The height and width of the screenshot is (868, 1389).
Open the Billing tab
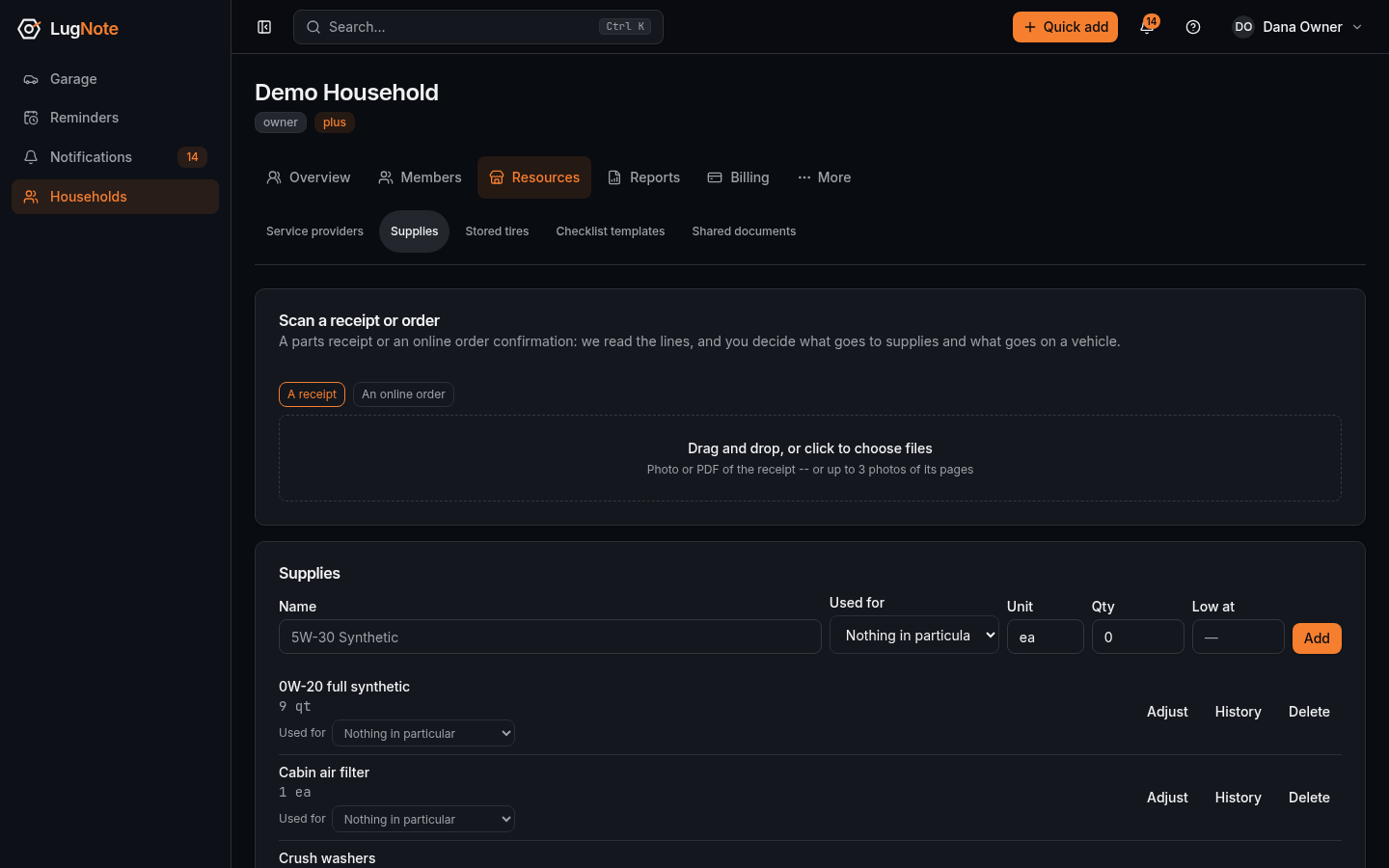(738, 177)
